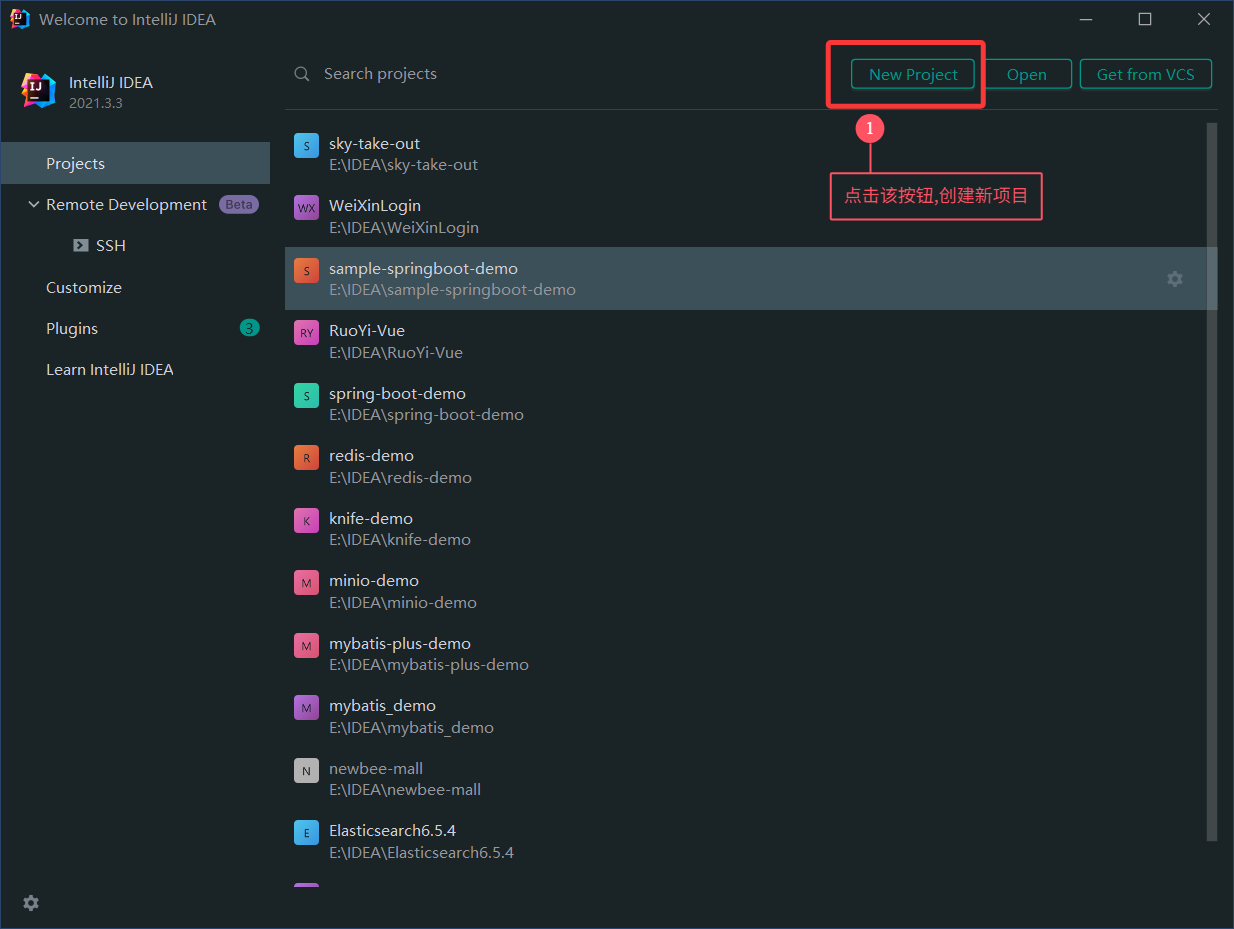Open the Customize section
1234x929 pixels.
(84, 288)
